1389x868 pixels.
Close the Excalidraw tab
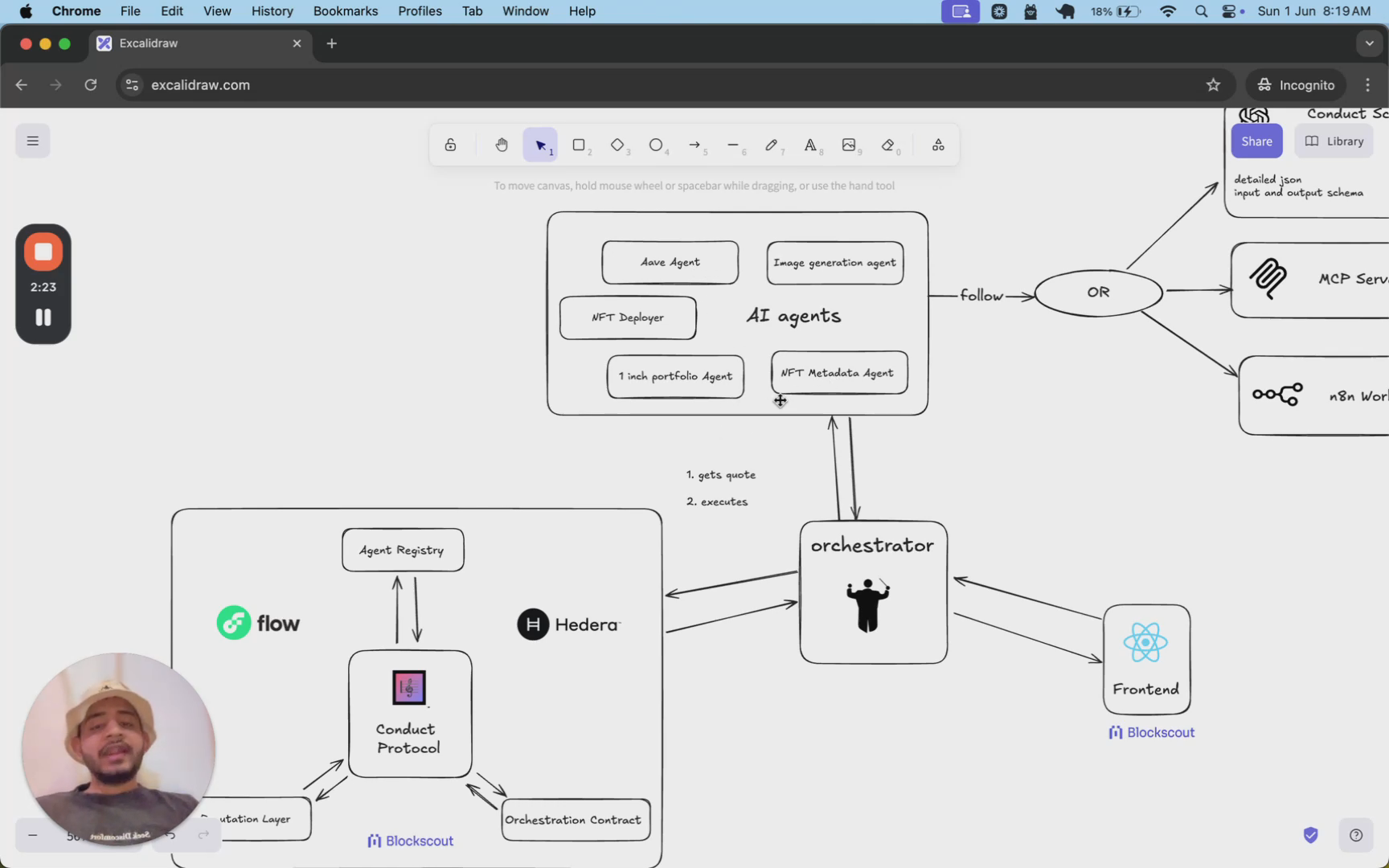pyautogui.click(x=297, y=43)
